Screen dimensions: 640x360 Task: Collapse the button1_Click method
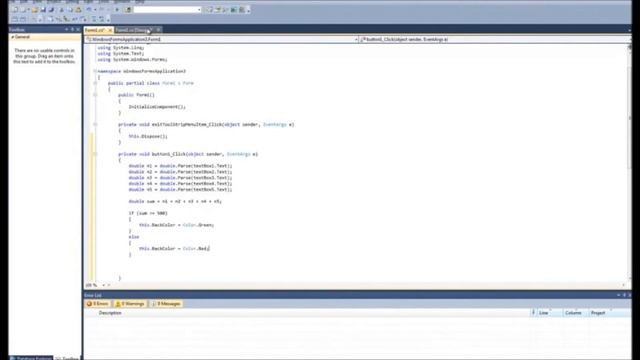(95, 154)
